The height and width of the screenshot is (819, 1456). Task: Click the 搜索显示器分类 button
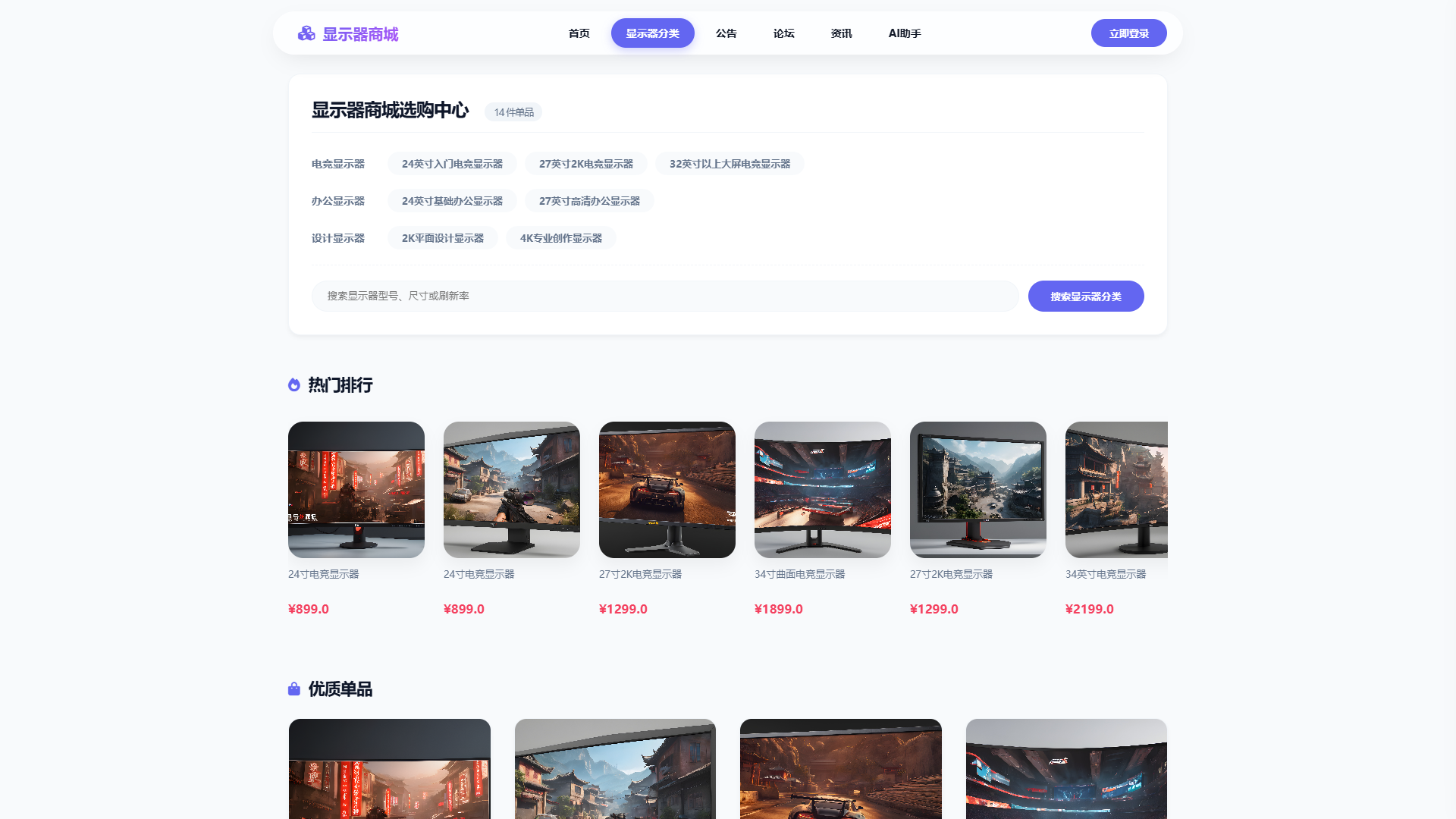click(1086, 296)
